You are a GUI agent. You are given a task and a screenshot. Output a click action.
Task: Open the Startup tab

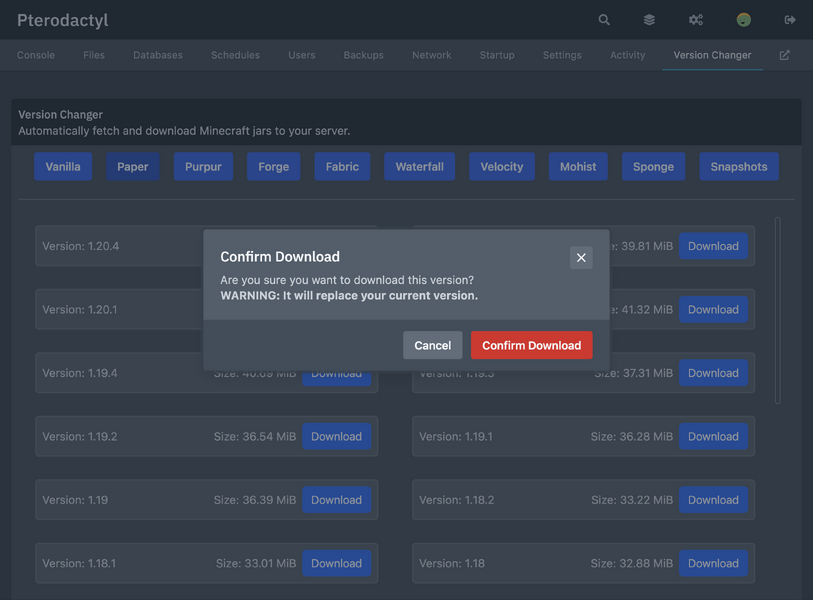tap(497, 55)
